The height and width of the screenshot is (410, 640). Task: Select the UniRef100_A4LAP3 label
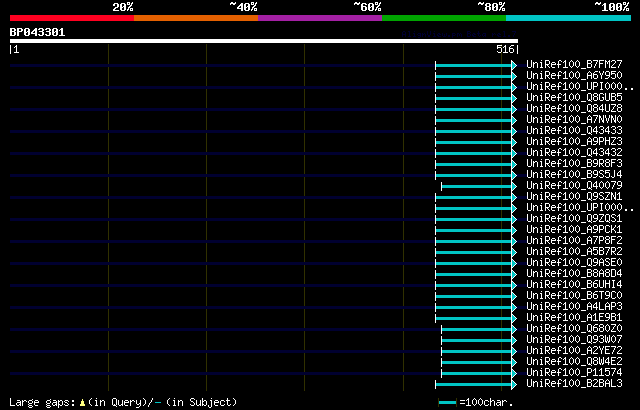click(x=574, y=307)
